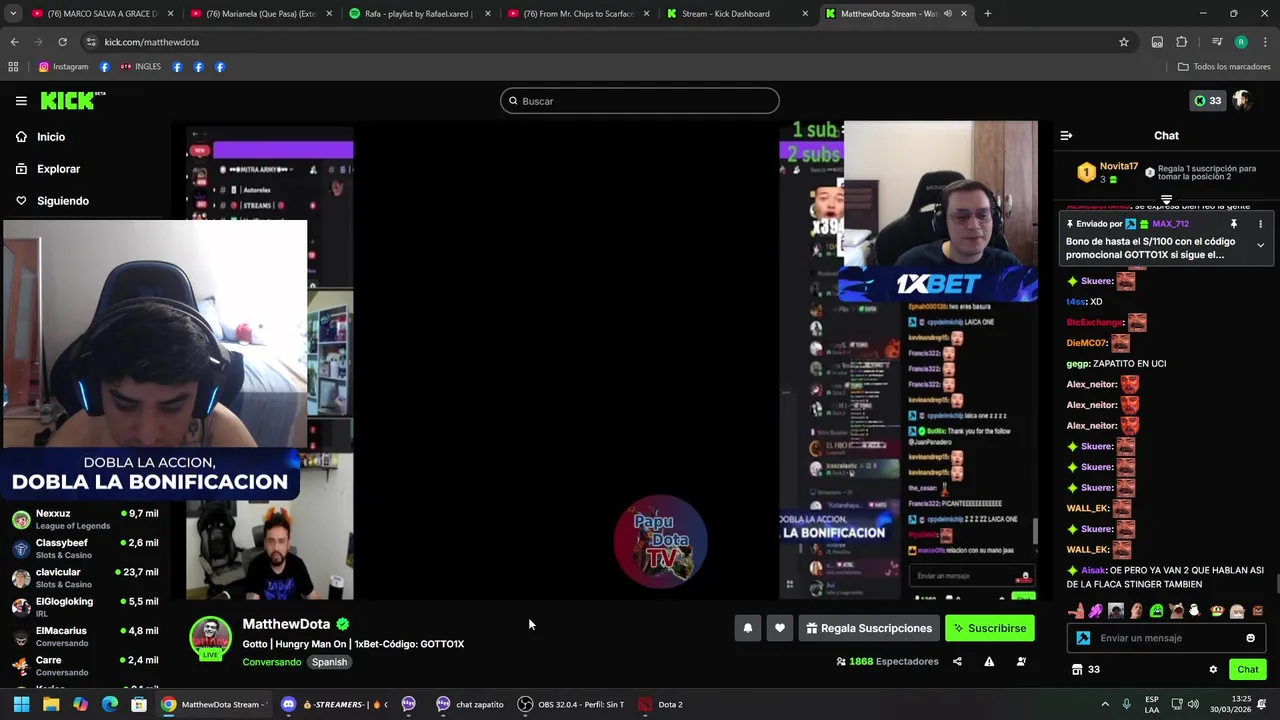This screenshot has width=1280, height=720.
Task: Switch to Stream - Kick Dashboard tab
Action: 737,14
